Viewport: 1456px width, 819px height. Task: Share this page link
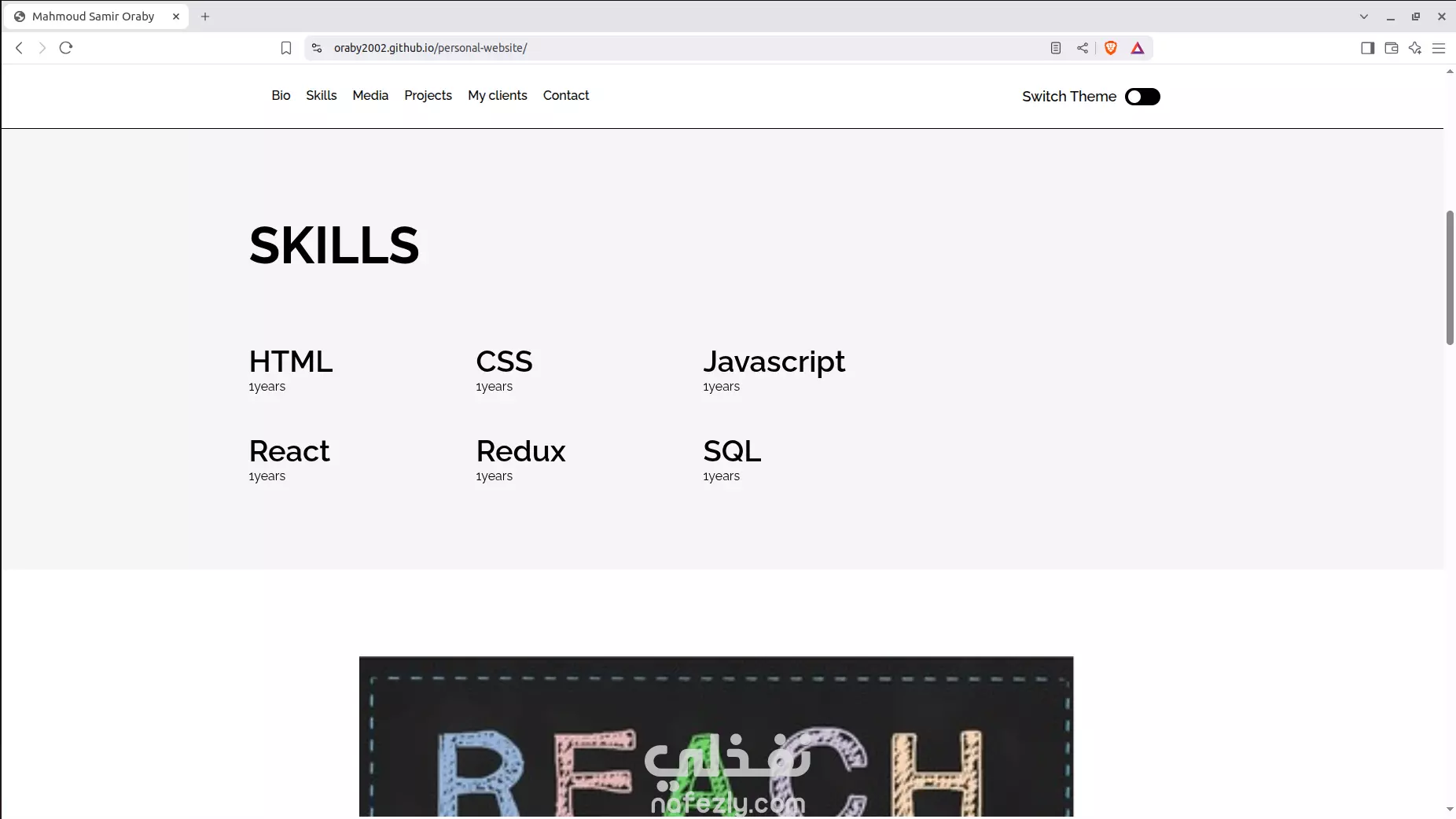tap(1083, 48)
